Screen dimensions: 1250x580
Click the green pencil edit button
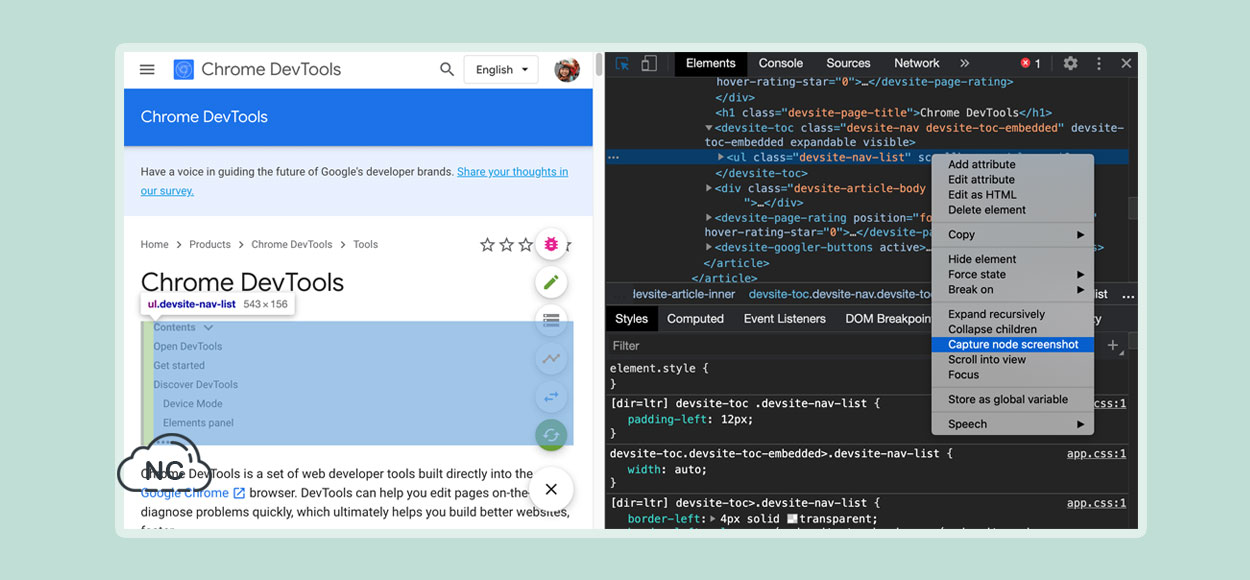point(551,282)
